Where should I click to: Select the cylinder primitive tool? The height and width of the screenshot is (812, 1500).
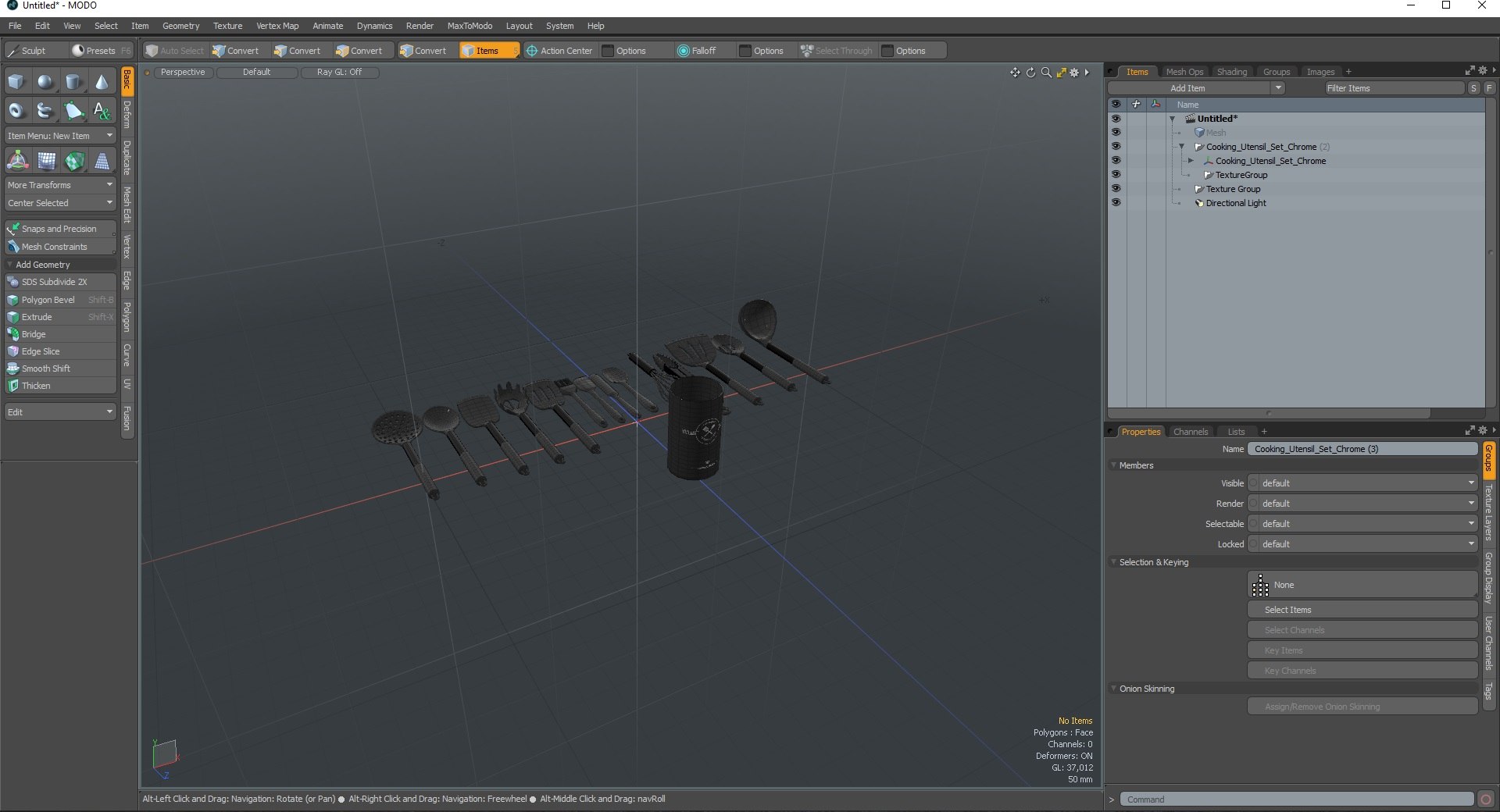73,82
